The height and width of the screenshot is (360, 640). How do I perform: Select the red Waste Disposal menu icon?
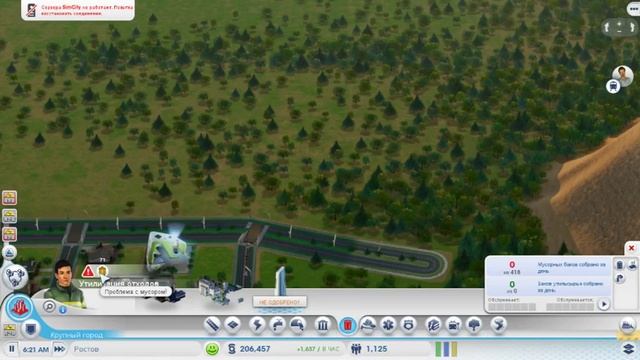(347, 325)
